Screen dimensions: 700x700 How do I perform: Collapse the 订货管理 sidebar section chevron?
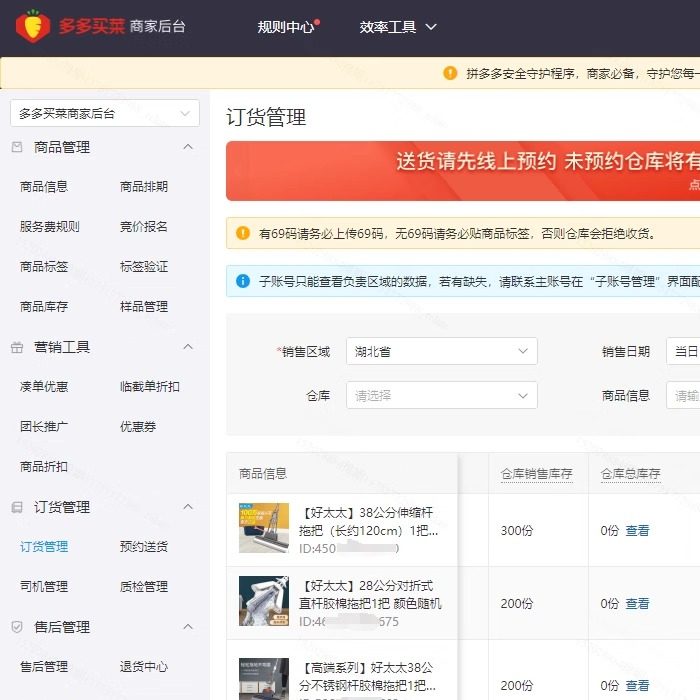[x=188, y=507]
